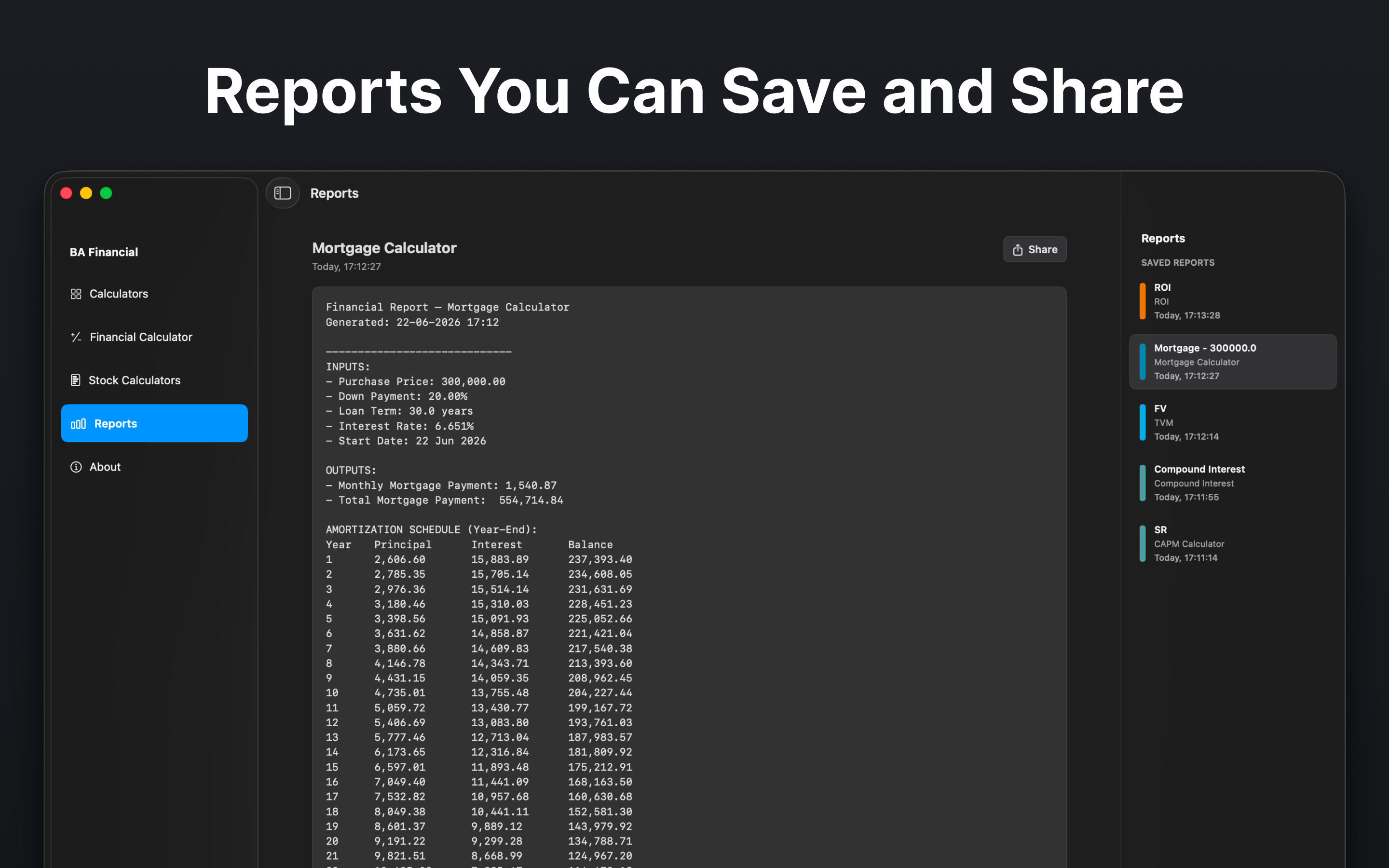
Task: Click the About info icon
Action: 76,467
